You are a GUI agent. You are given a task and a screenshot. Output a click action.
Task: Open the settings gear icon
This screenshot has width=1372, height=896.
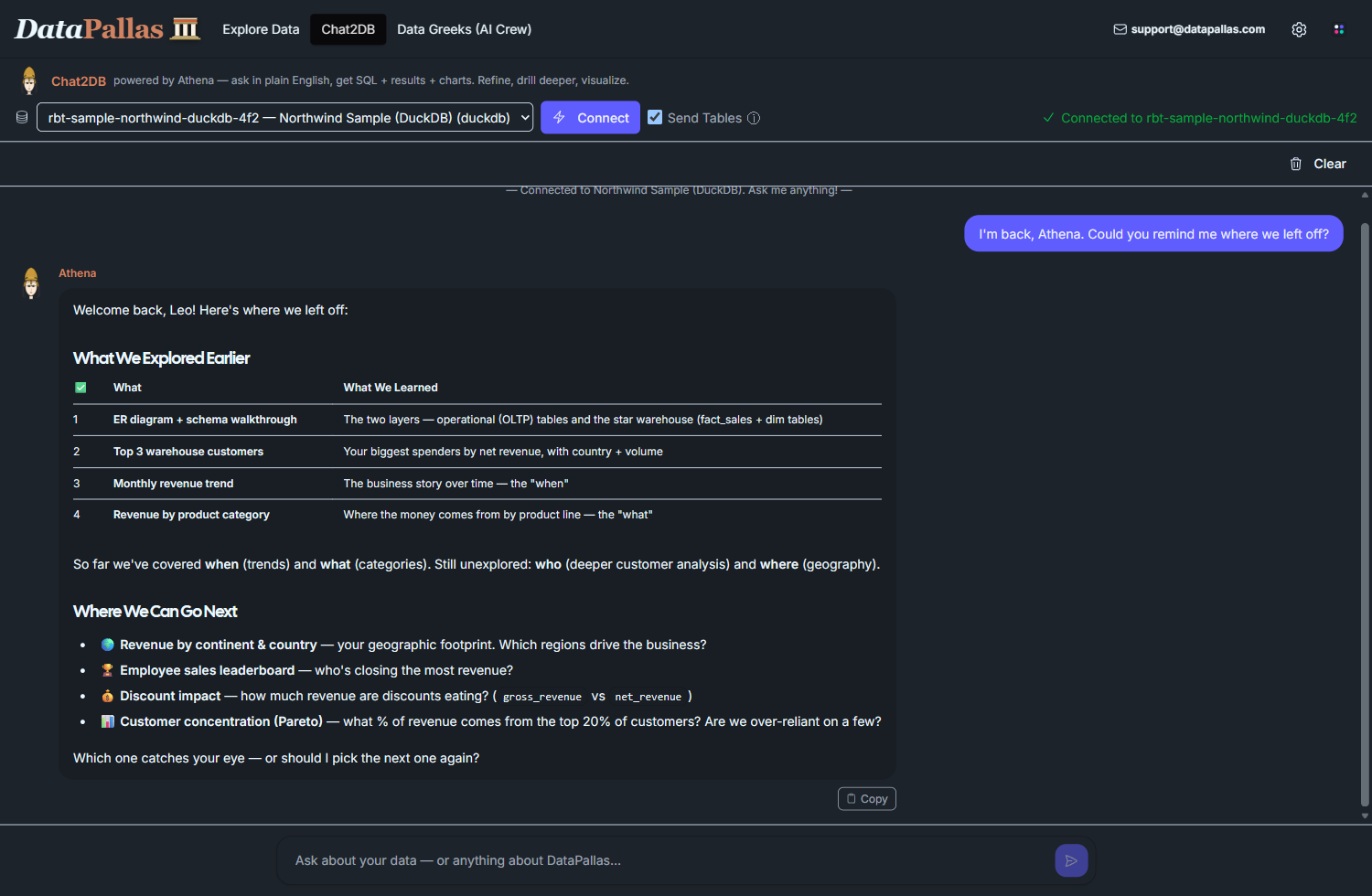click(x=1299, y=29)
